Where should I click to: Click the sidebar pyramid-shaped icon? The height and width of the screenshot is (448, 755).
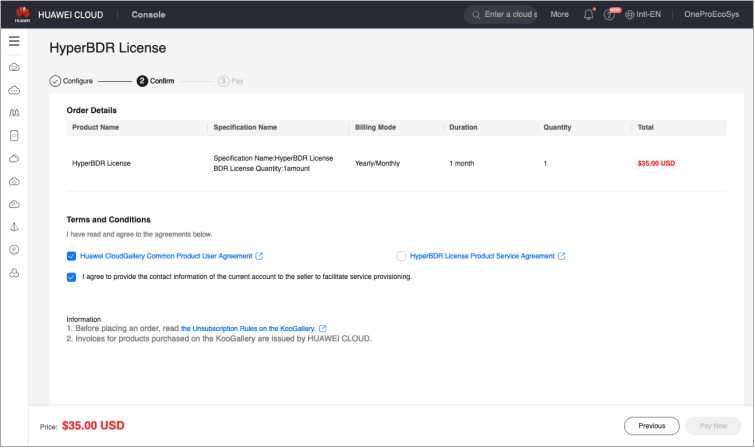click(14, 227)
